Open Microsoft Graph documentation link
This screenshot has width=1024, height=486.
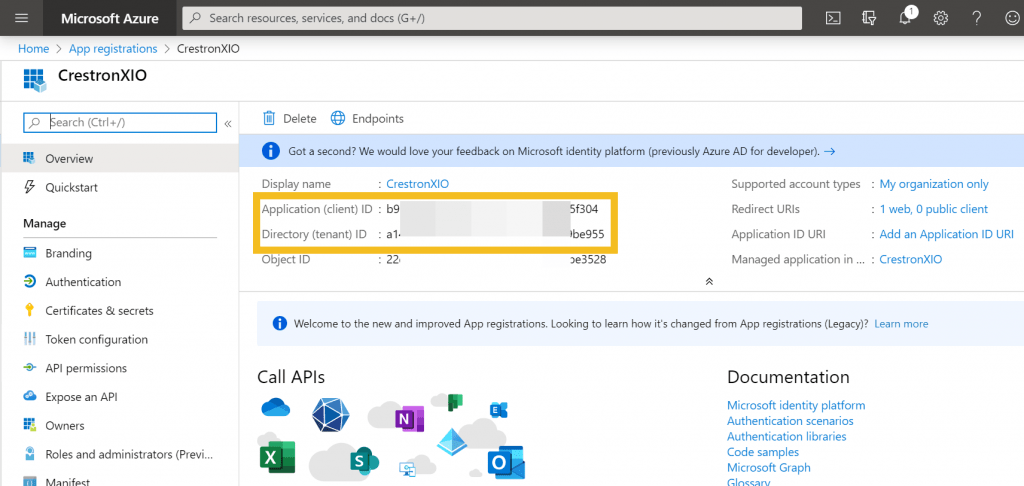tap(768, 468)
